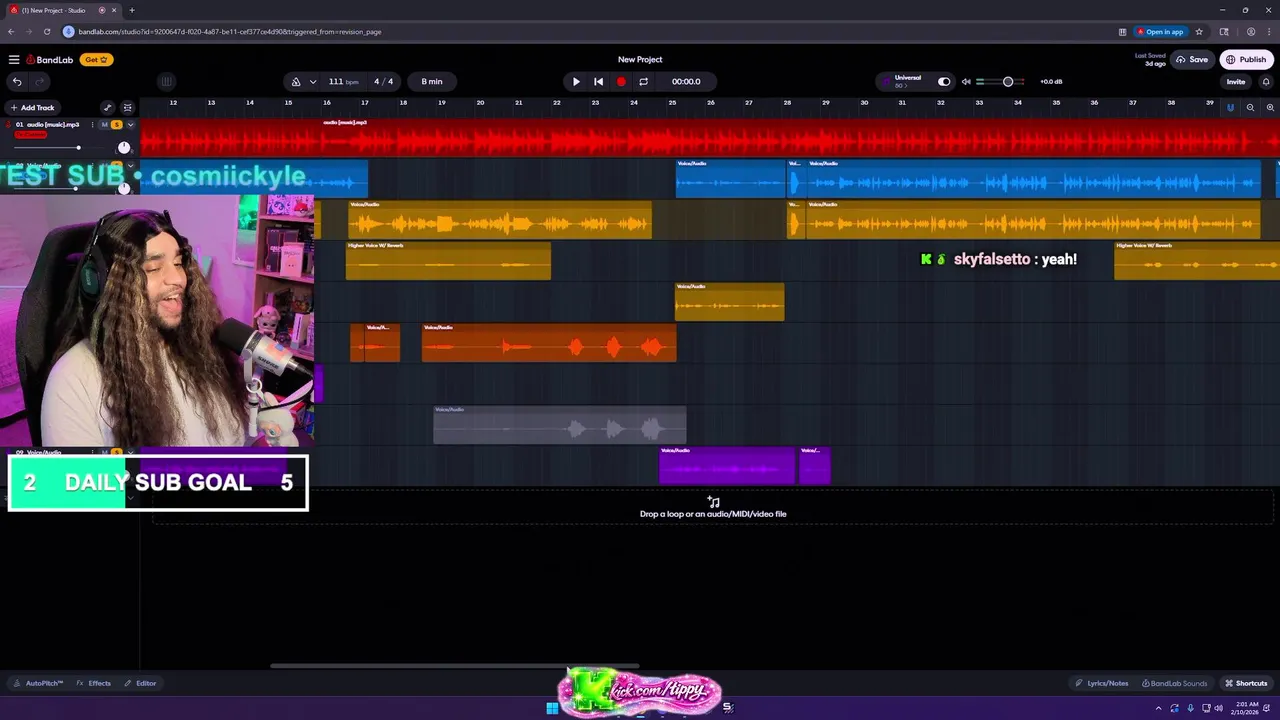Redo the last undone action
This screenshot has height=720, width=1280.
coord(40,82)
